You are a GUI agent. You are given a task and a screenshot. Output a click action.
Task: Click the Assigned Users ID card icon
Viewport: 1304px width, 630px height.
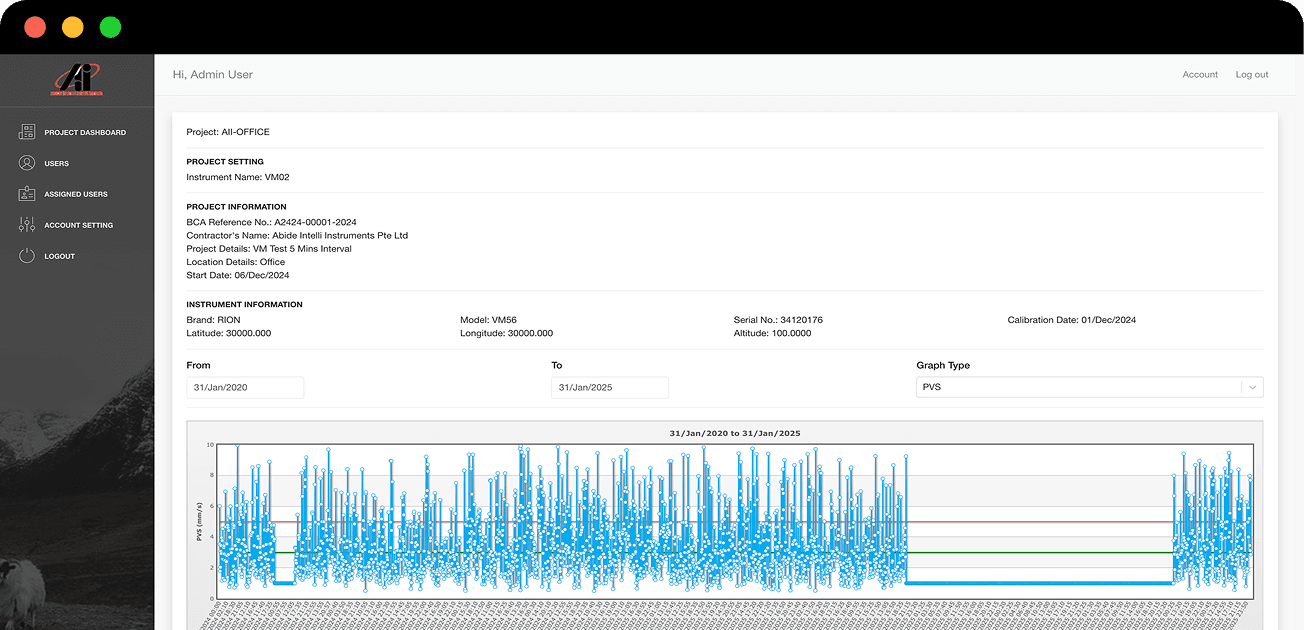click(x=27, y=194)
